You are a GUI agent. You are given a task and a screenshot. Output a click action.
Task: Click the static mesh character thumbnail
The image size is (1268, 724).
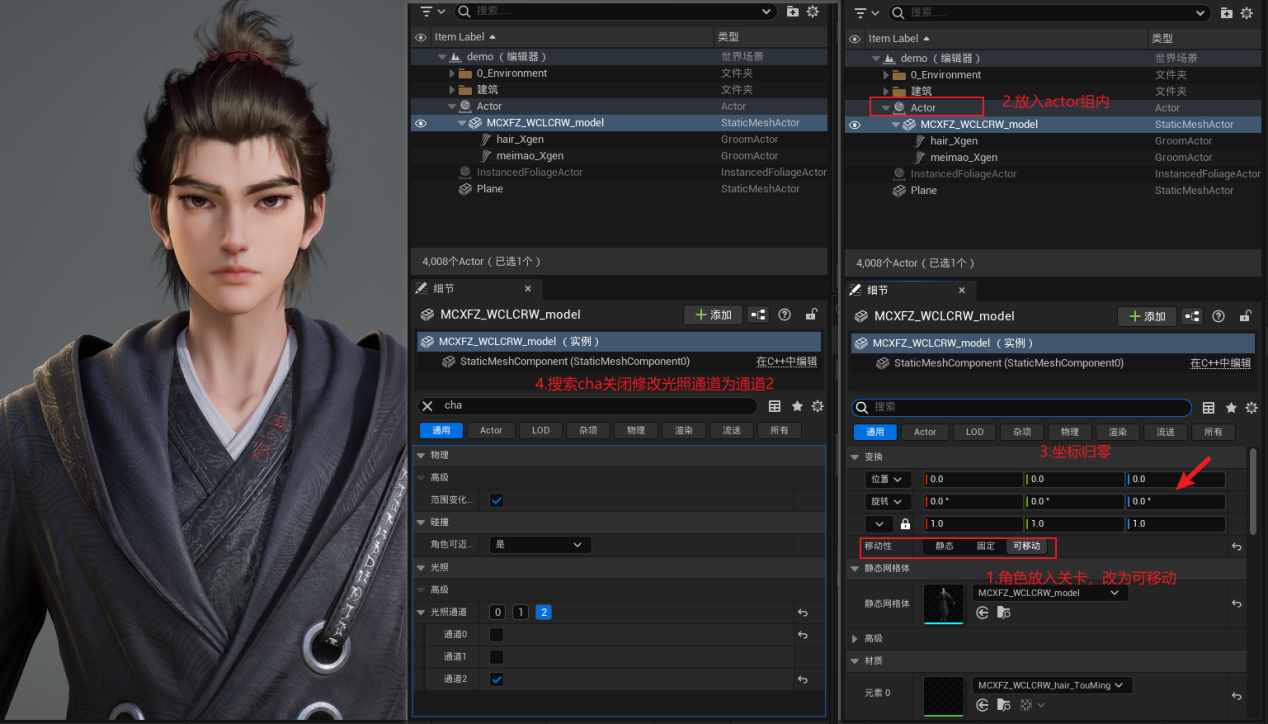942,604
